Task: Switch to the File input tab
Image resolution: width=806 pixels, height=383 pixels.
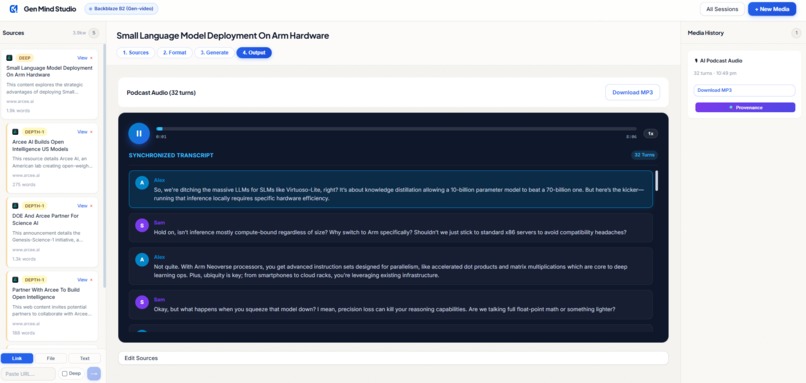Action: coord(50,358)
